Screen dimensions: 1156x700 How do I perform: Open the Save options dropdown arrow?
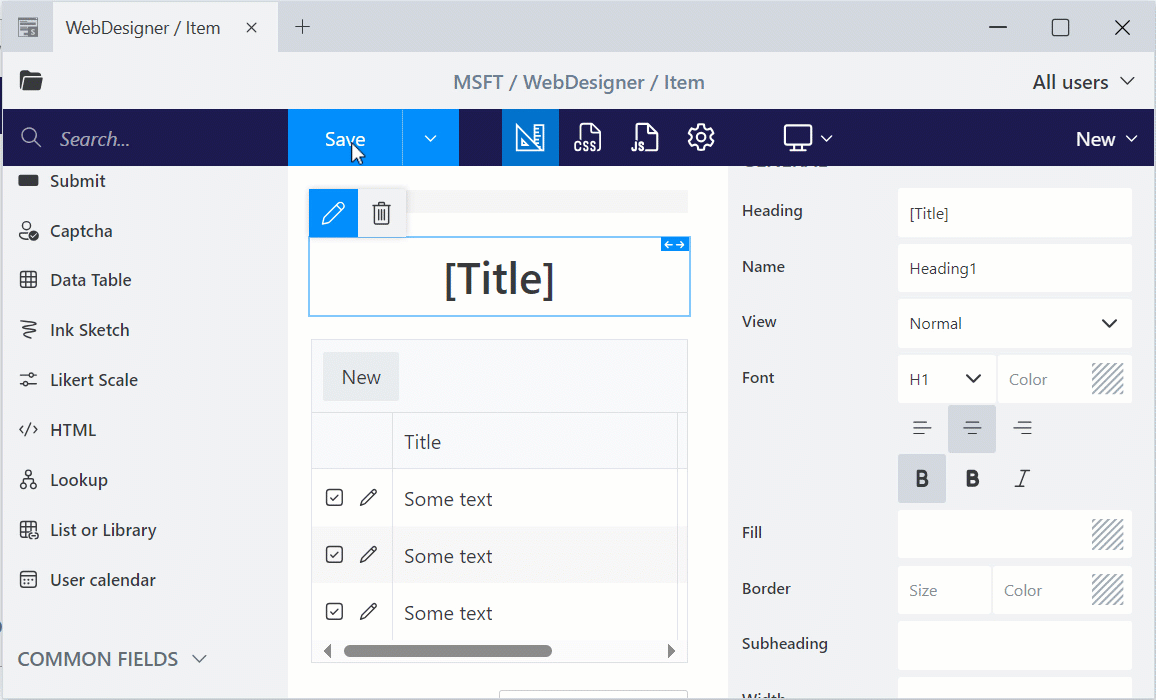tap(431, 138)
